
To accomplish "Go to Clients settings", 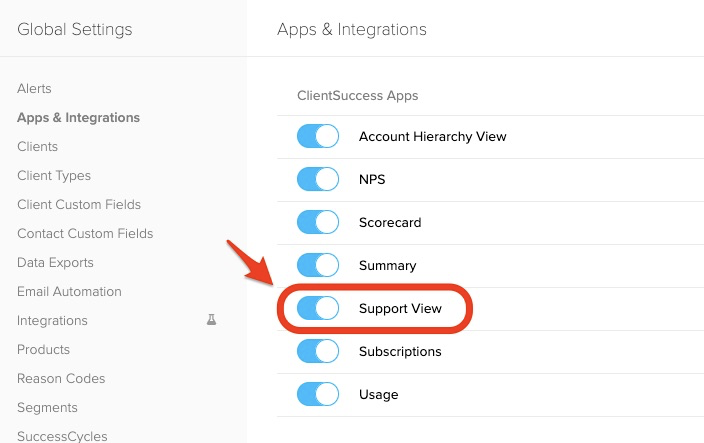I will [37, 146].
